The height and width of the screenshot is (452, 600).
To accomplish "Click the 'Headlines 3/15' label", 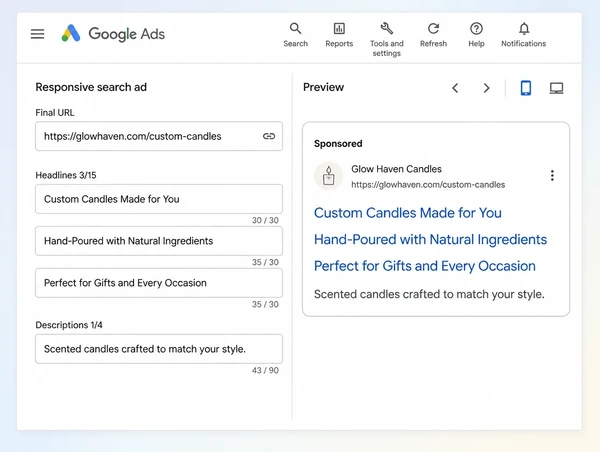I will click(x=66, y=175).
